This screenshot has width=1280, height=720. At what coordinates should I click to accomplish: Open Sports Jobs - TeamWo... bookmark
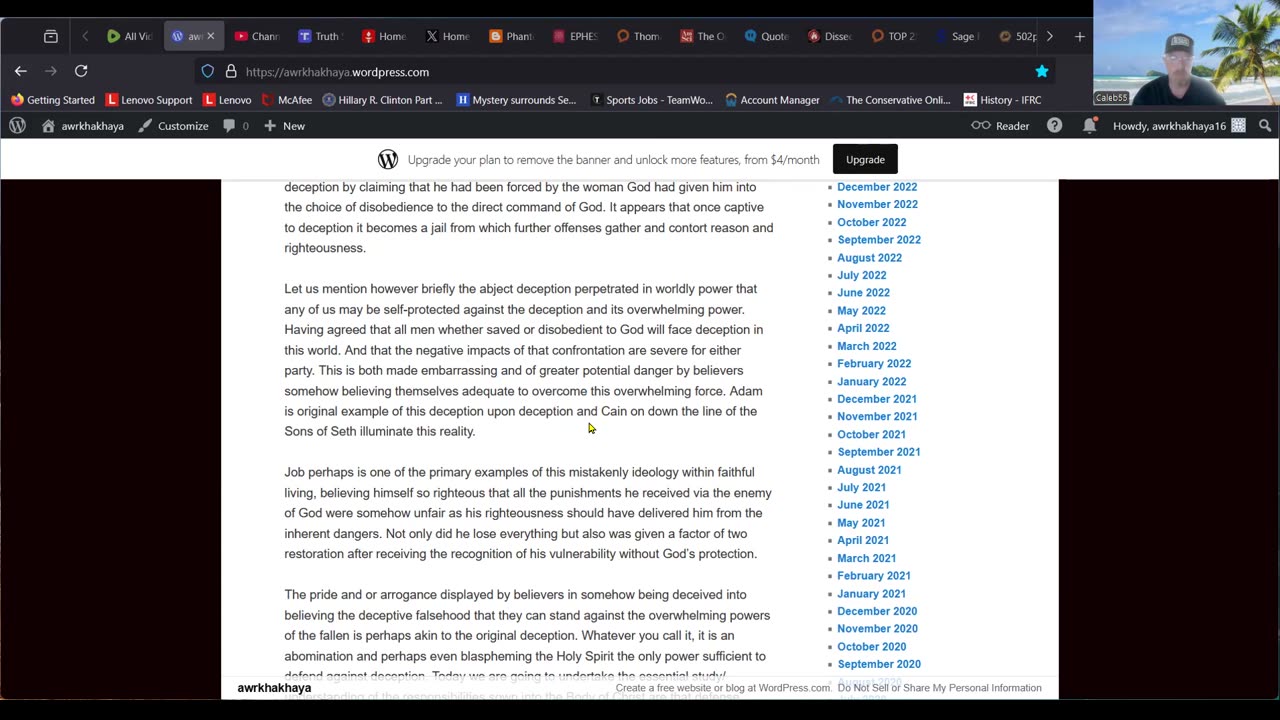pyautogui.click(x=651, y=100)
